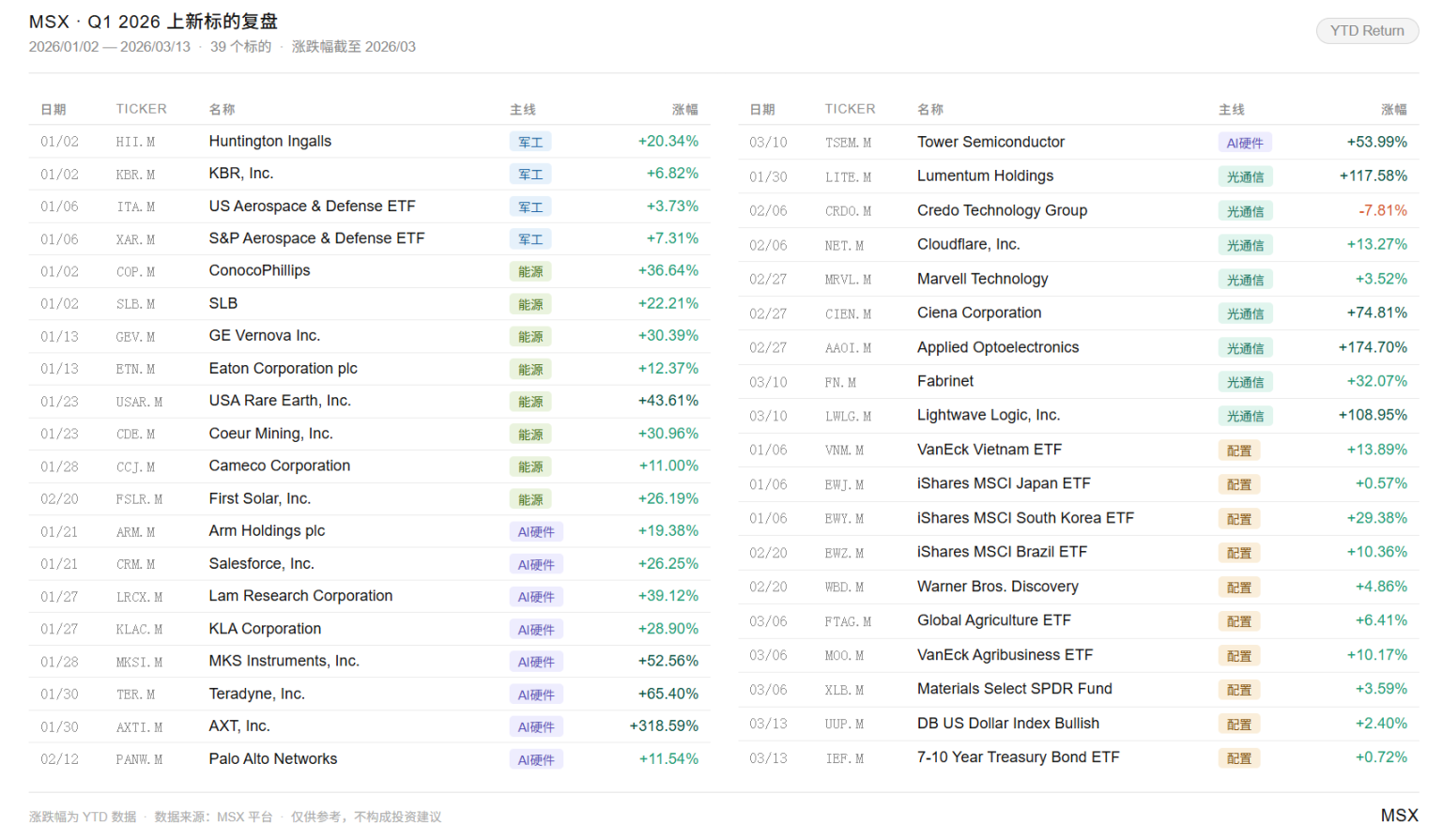Click the Teradyne, Inc. name

tap(256, 695)
